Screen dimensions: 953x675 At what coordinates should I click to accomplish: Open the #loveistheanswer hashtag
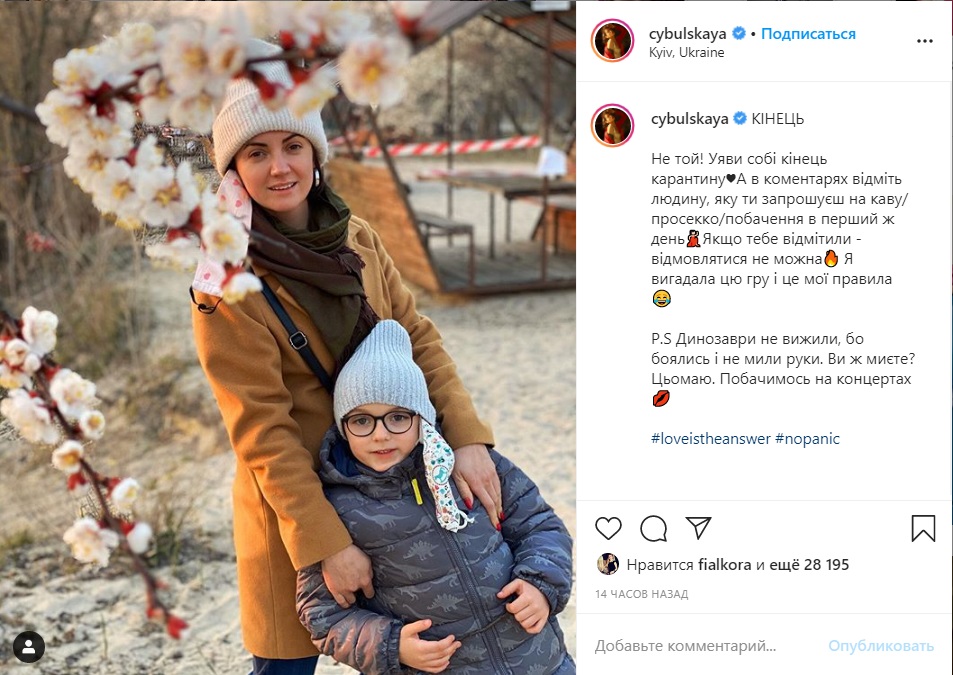point(710,439)
